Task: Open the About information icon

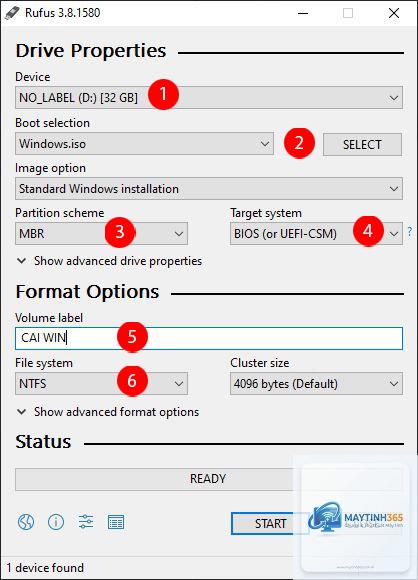Action: pos(56,522)
